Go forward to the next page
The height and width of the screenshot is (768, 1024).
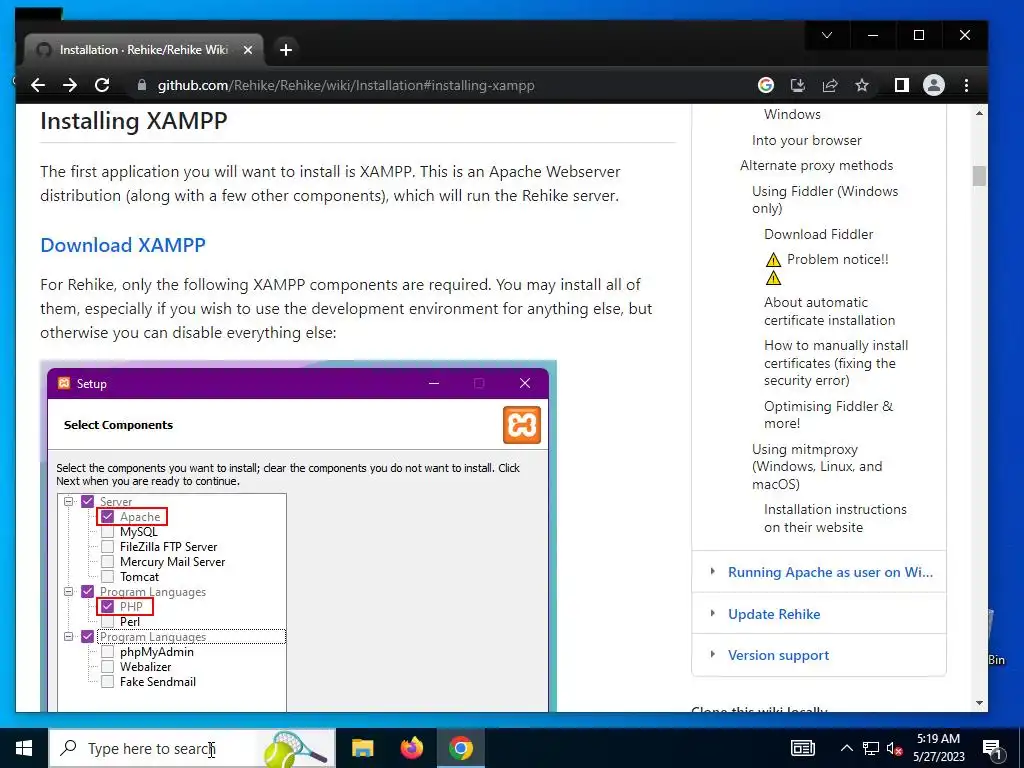(70, 85)
